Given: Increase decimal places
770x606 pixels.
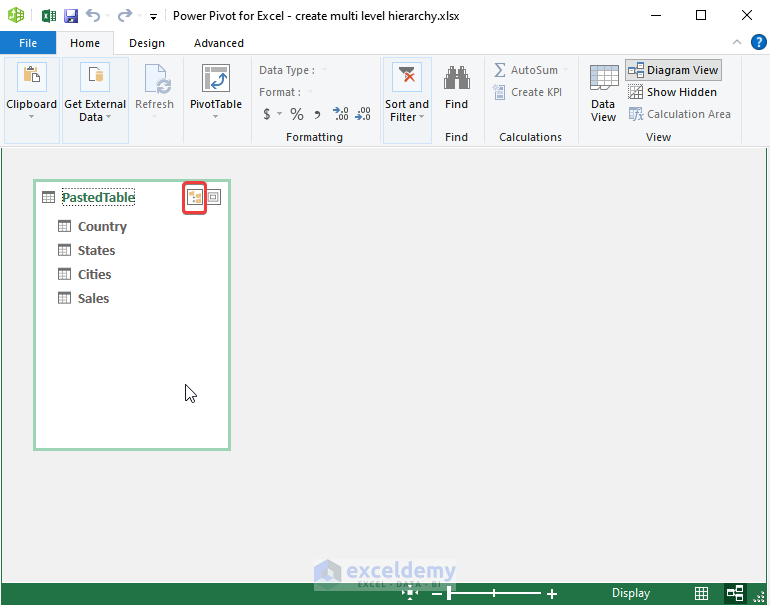Looking at the screenshot, I should click(340, 114).
